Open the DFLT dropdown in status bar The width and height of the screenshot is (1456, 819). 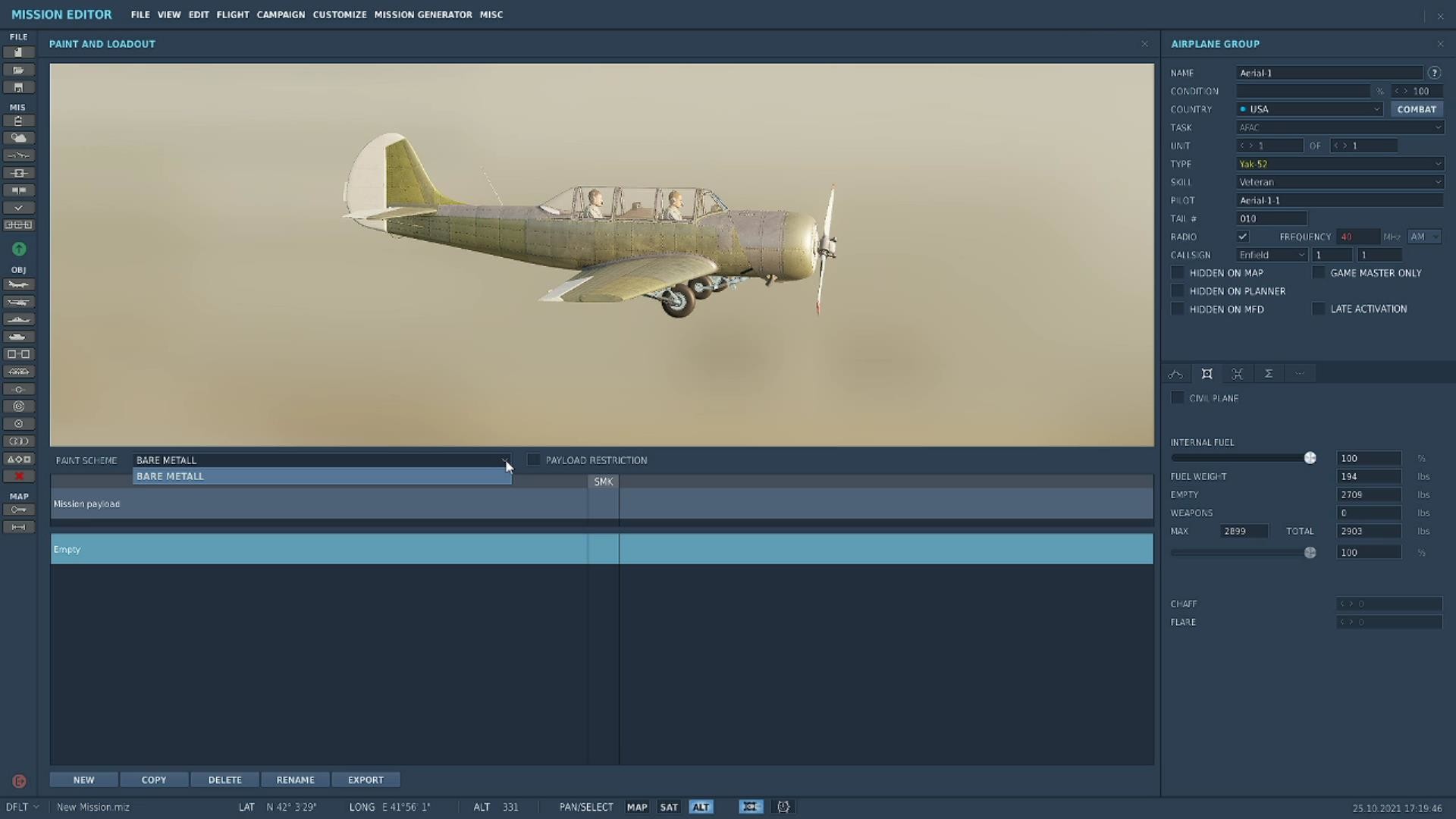22,807
